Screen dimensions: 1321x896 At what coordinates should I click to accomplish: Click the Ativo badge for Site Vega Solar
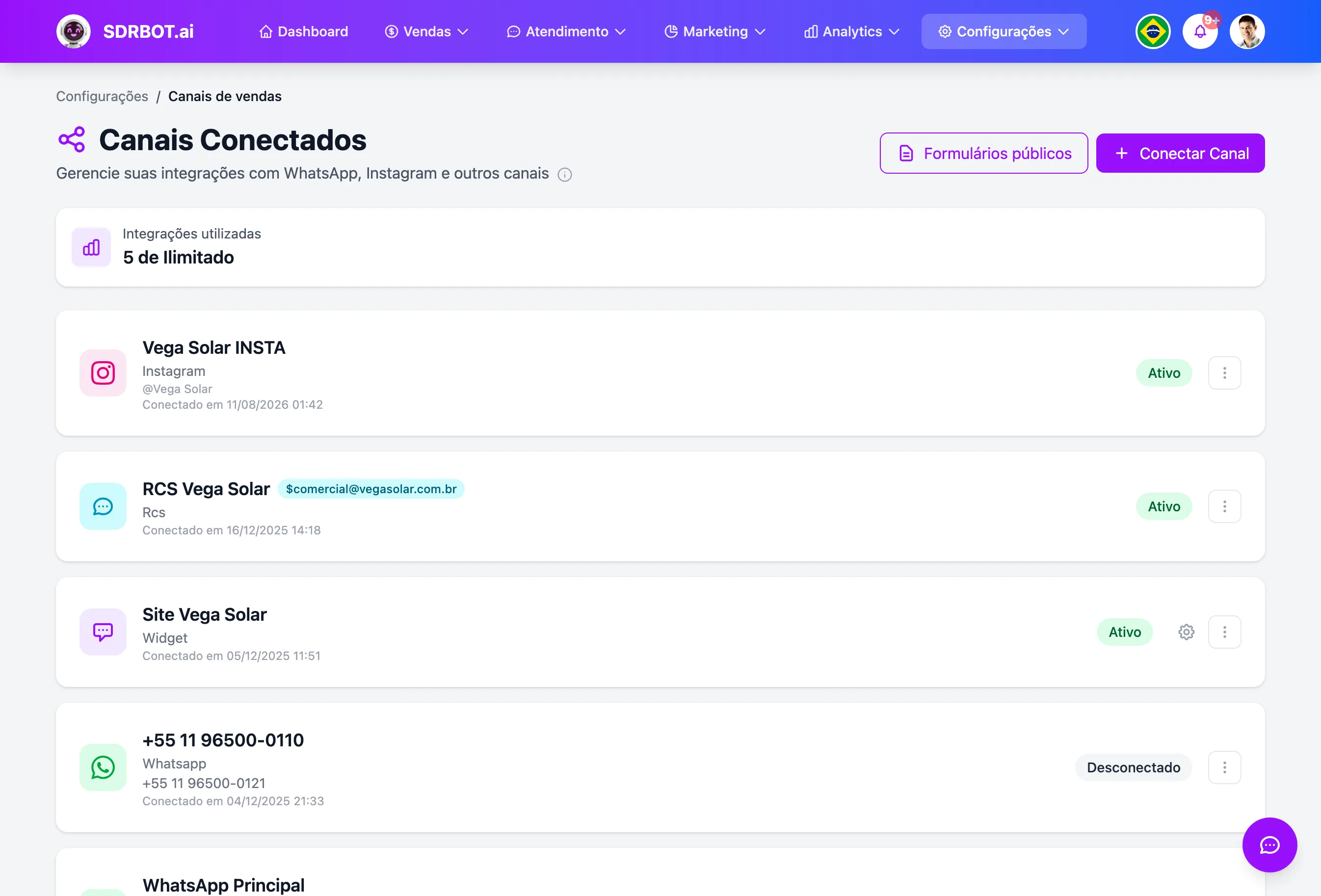point(1125,632)
